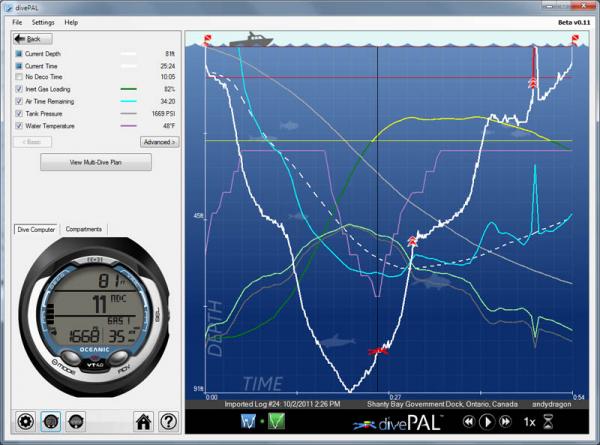Expand the Advanced options

tap(158, 142)
